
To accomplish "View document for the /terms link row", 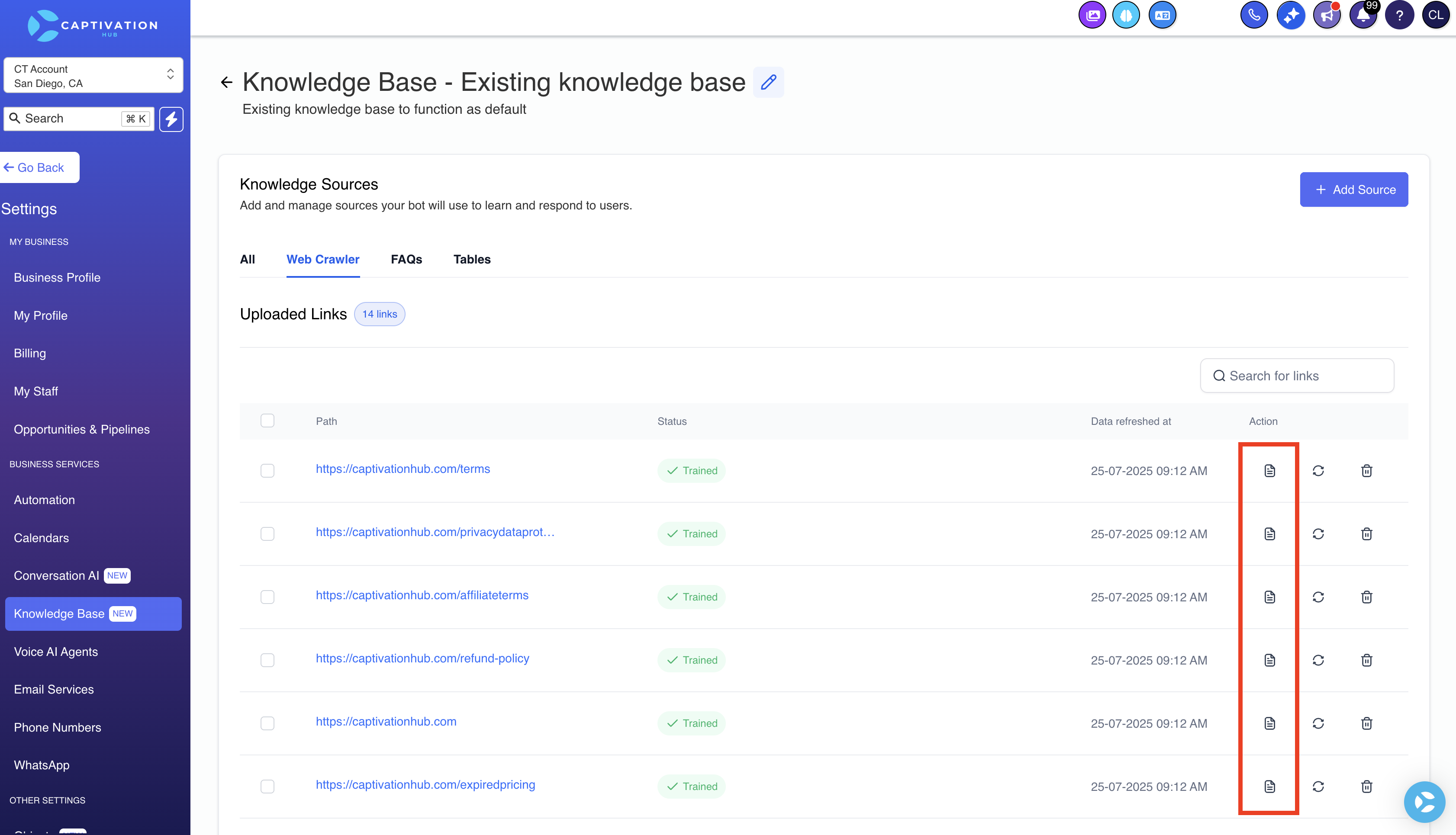I will [x=1269, y=471].
